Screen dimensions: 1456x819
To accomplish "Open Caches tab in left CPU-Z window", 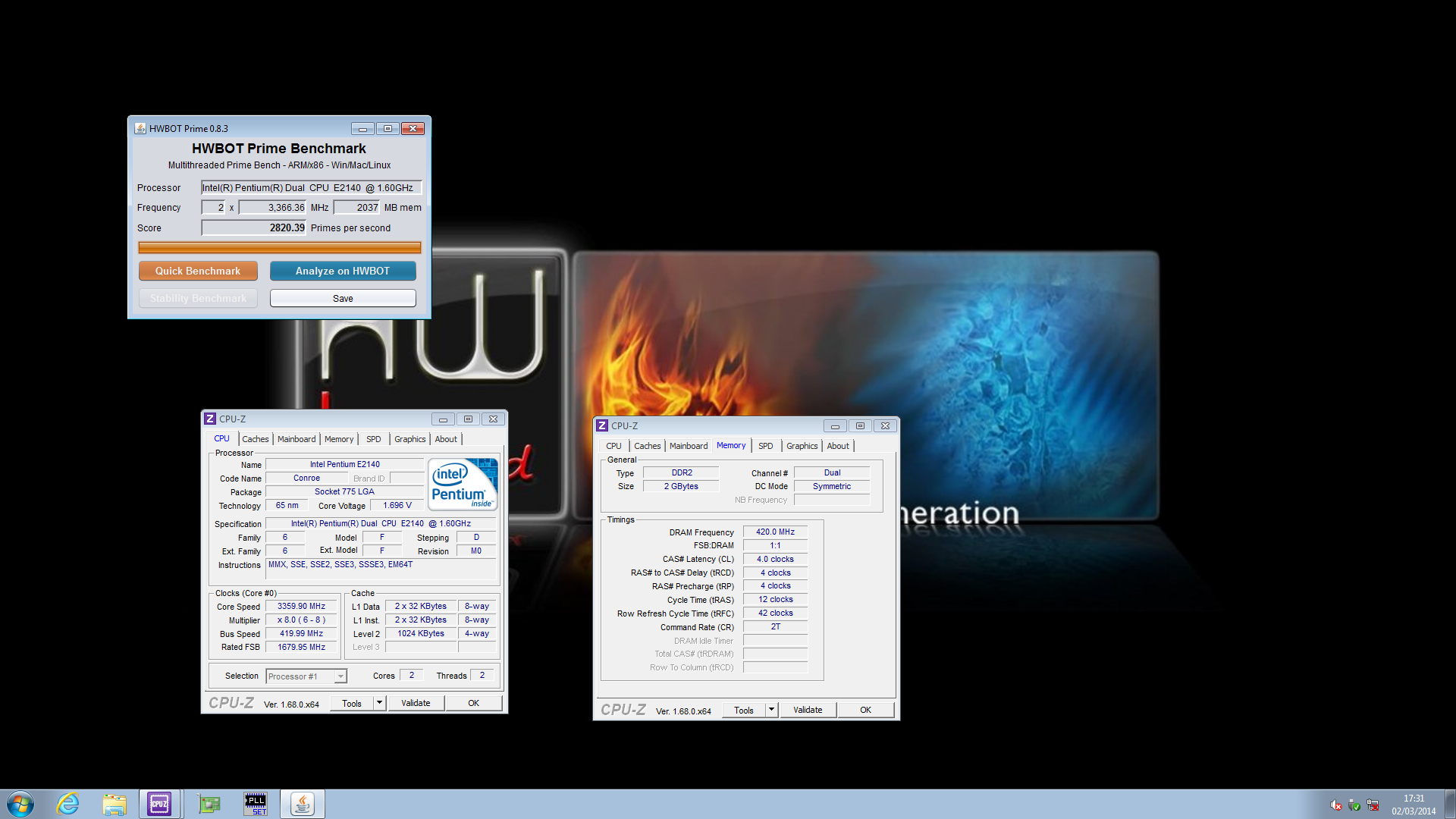I will [x=256, y=439].
